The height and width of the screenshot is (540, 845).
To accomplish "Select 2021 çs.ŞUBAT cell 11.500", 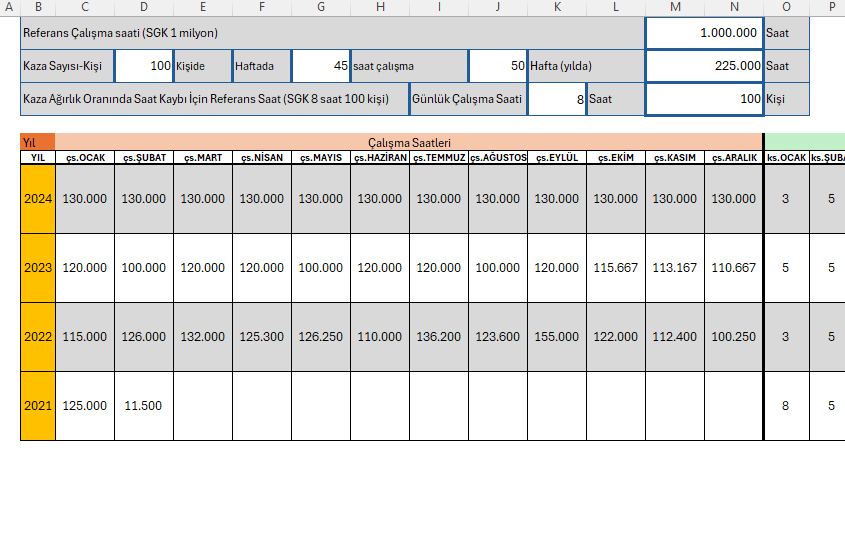I will [x=144, y=406].
